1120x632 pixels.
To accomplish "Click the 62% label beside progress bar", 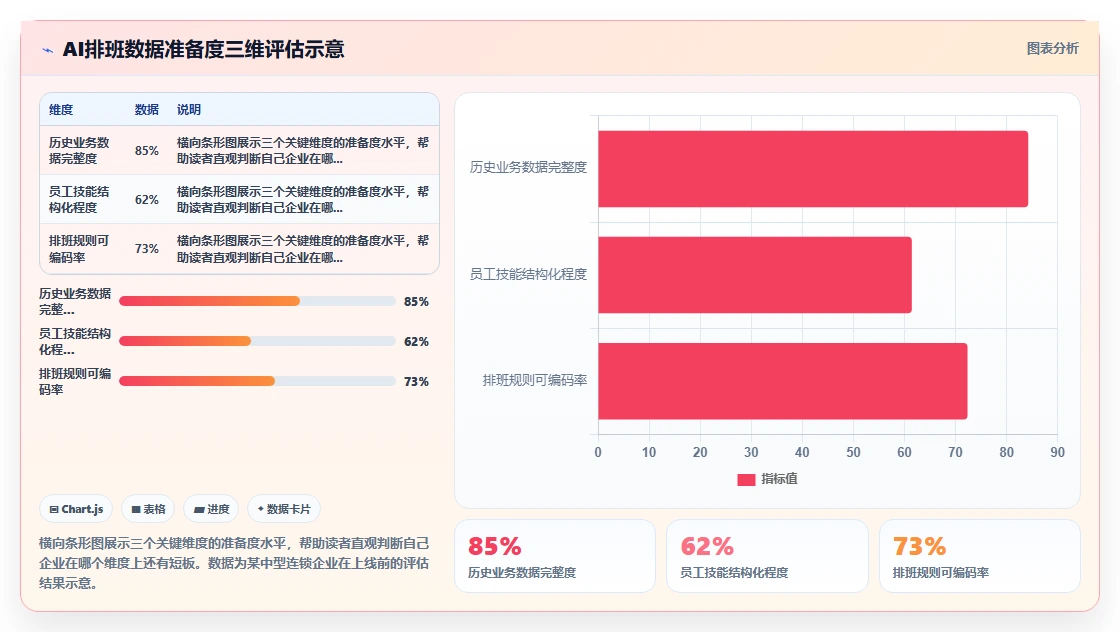I will [416, 341].
